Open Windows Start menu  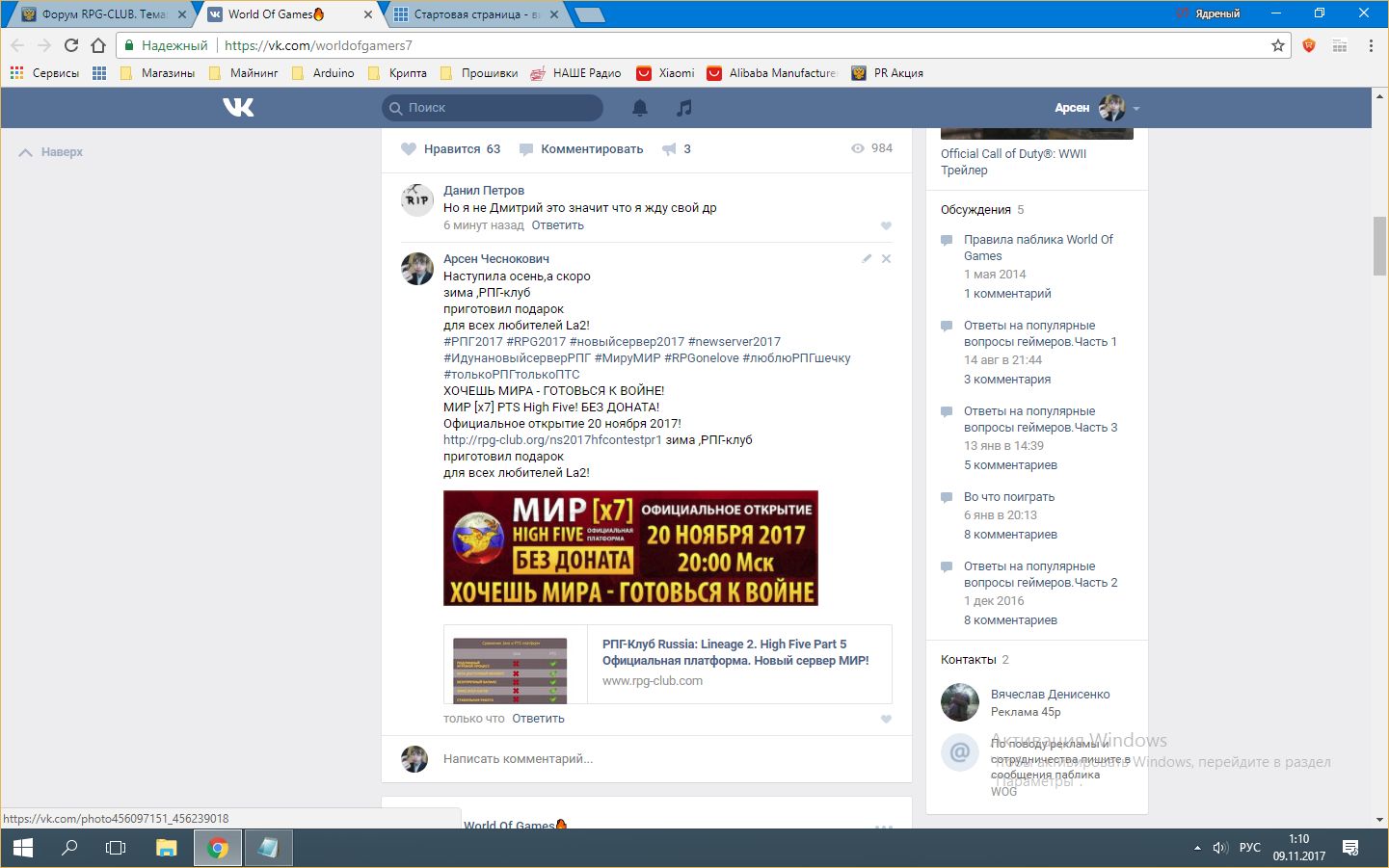23,848
